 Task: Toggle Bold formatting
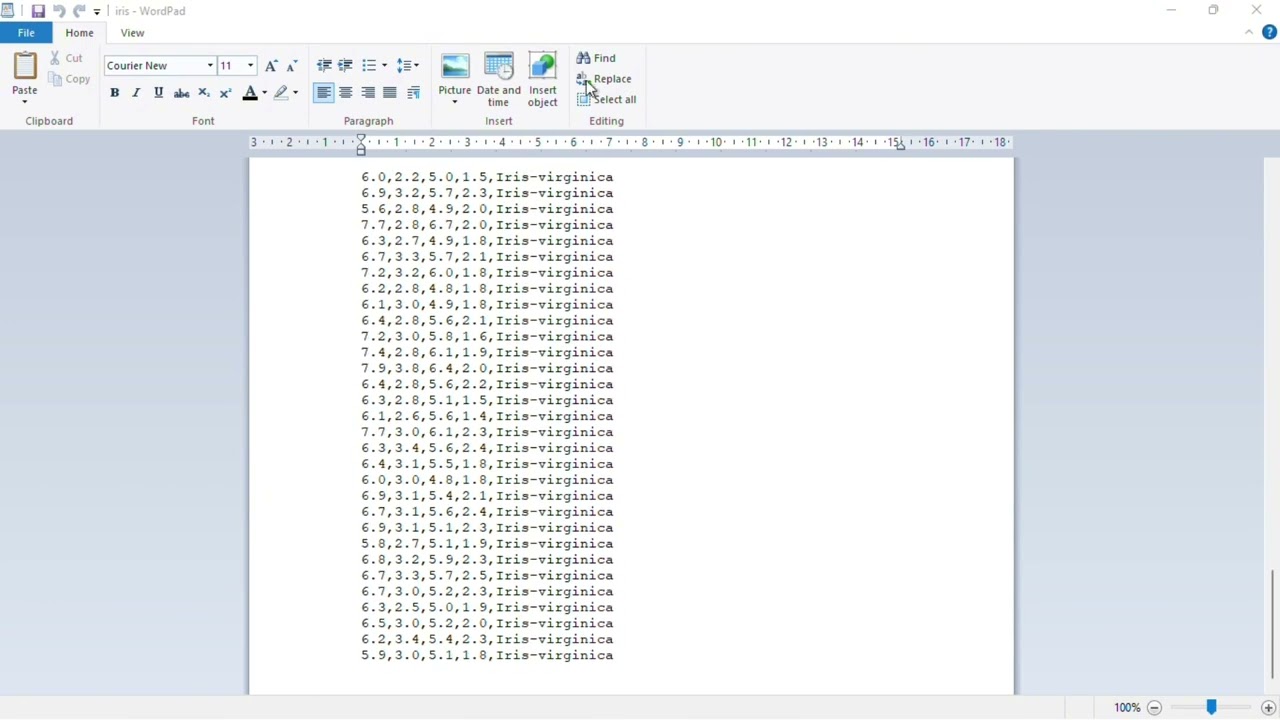pos(114,93)
